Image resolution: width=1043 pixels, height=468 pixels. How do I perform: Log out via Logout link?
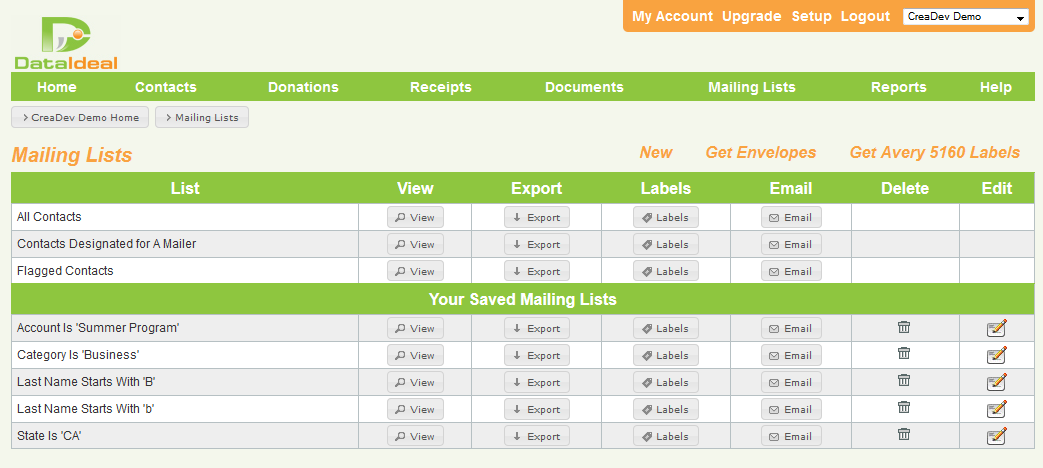point(865,17)
